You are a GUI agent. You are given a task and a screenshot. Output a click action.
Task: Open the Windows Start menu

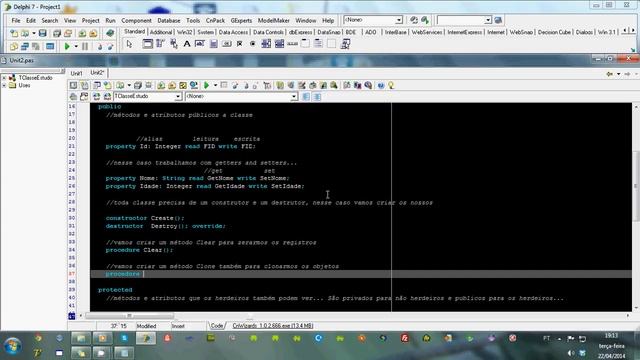13,345
